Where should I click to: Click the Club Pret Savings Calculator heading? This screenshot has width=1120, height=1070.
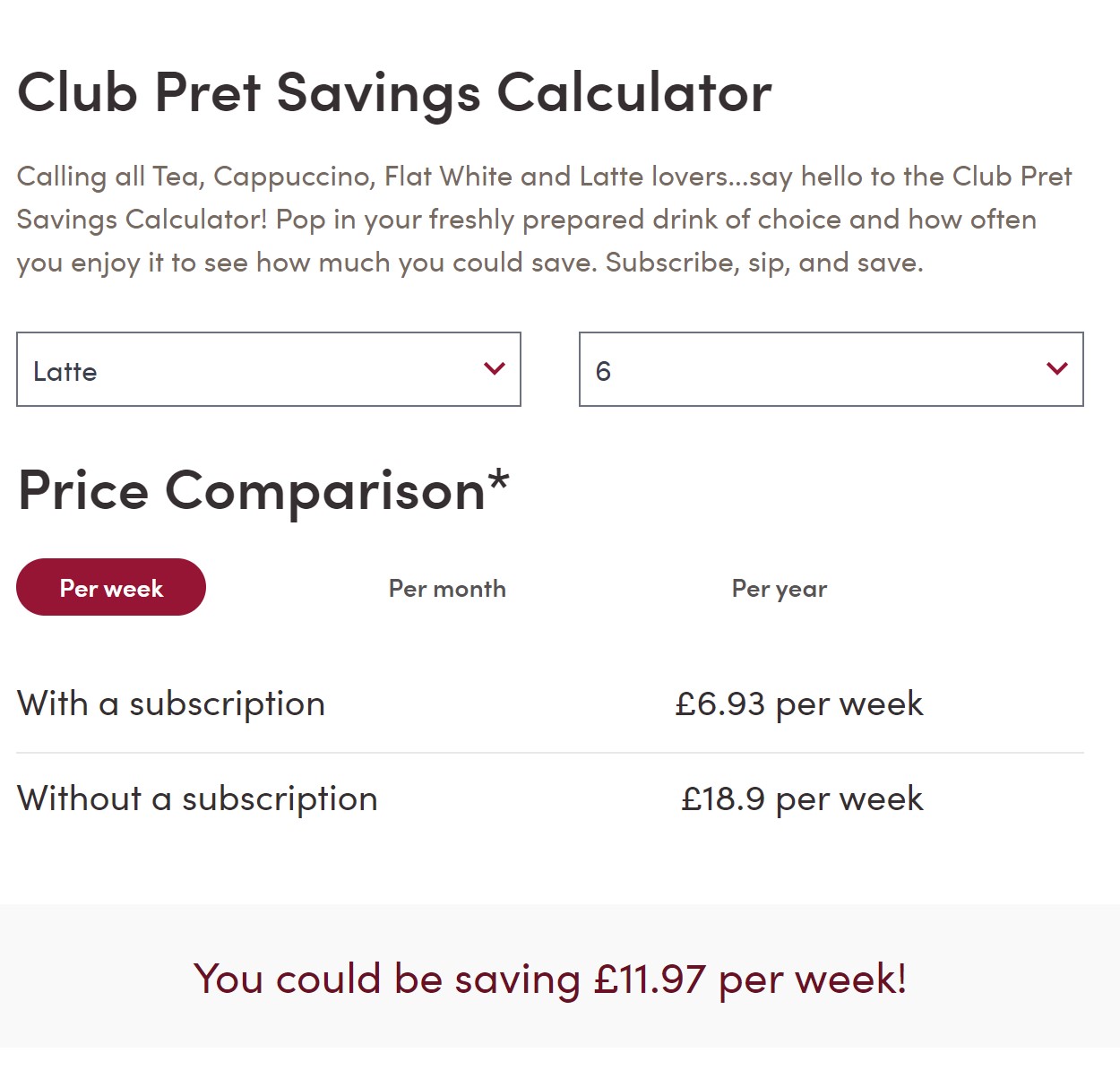point(394,92)
